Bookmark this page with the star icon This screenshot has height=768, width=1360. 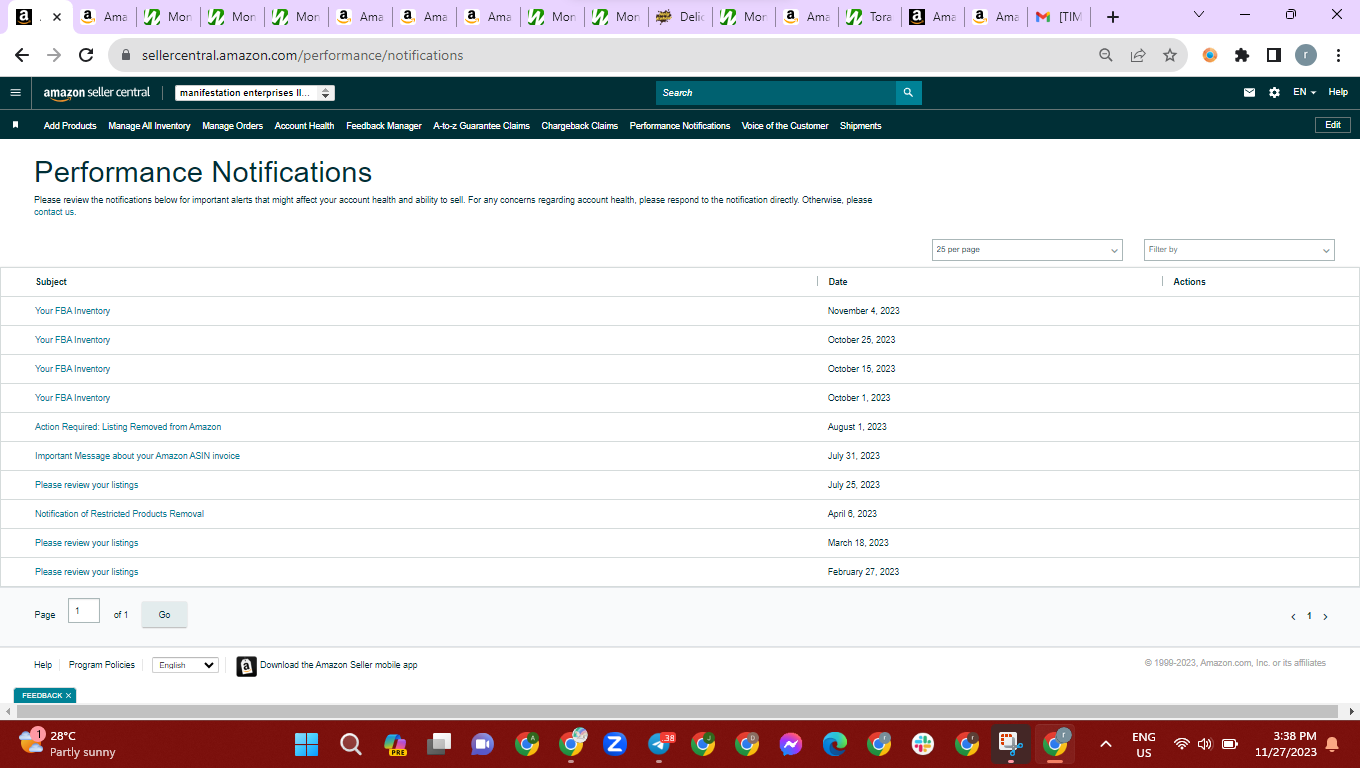pyautogui.click(x=1170, y=56)
